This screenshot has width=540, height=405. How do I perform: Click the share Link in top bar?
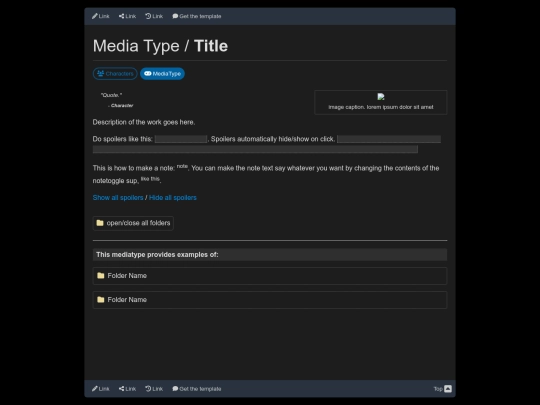127,16
